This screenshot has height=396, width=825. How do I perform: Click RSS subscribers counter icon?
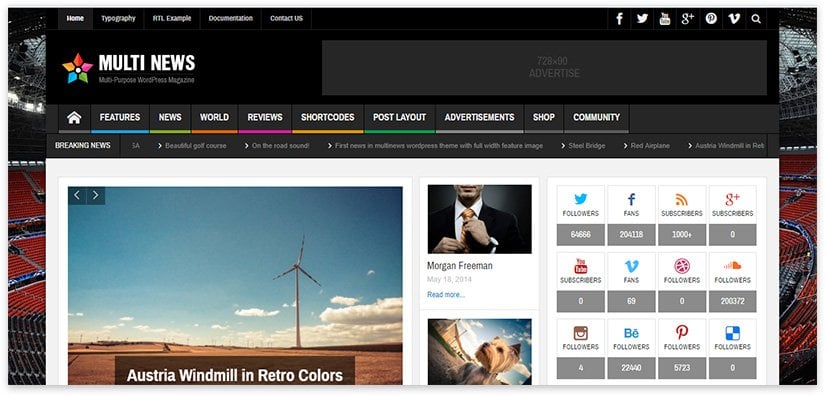pyautogui.click(x=682, y=200)
